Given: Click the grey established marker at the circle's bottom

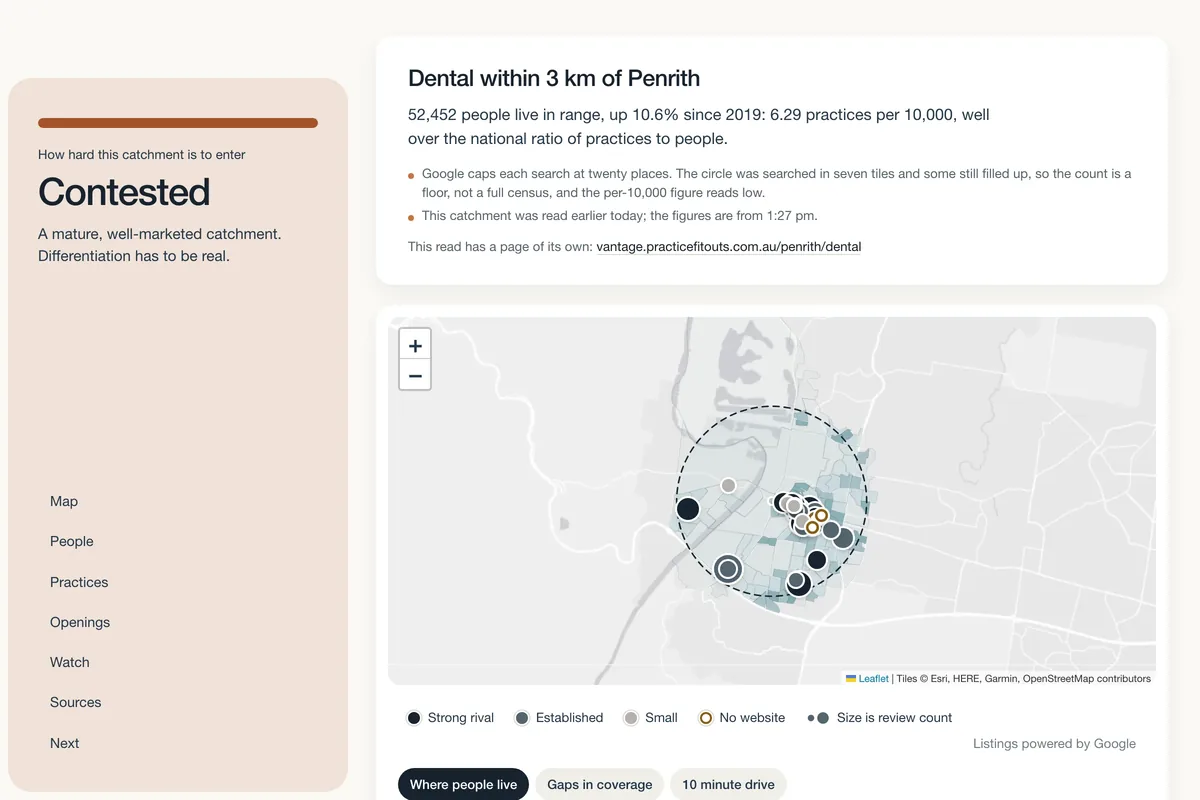Looking at the screenshot, I should [796, 580].
